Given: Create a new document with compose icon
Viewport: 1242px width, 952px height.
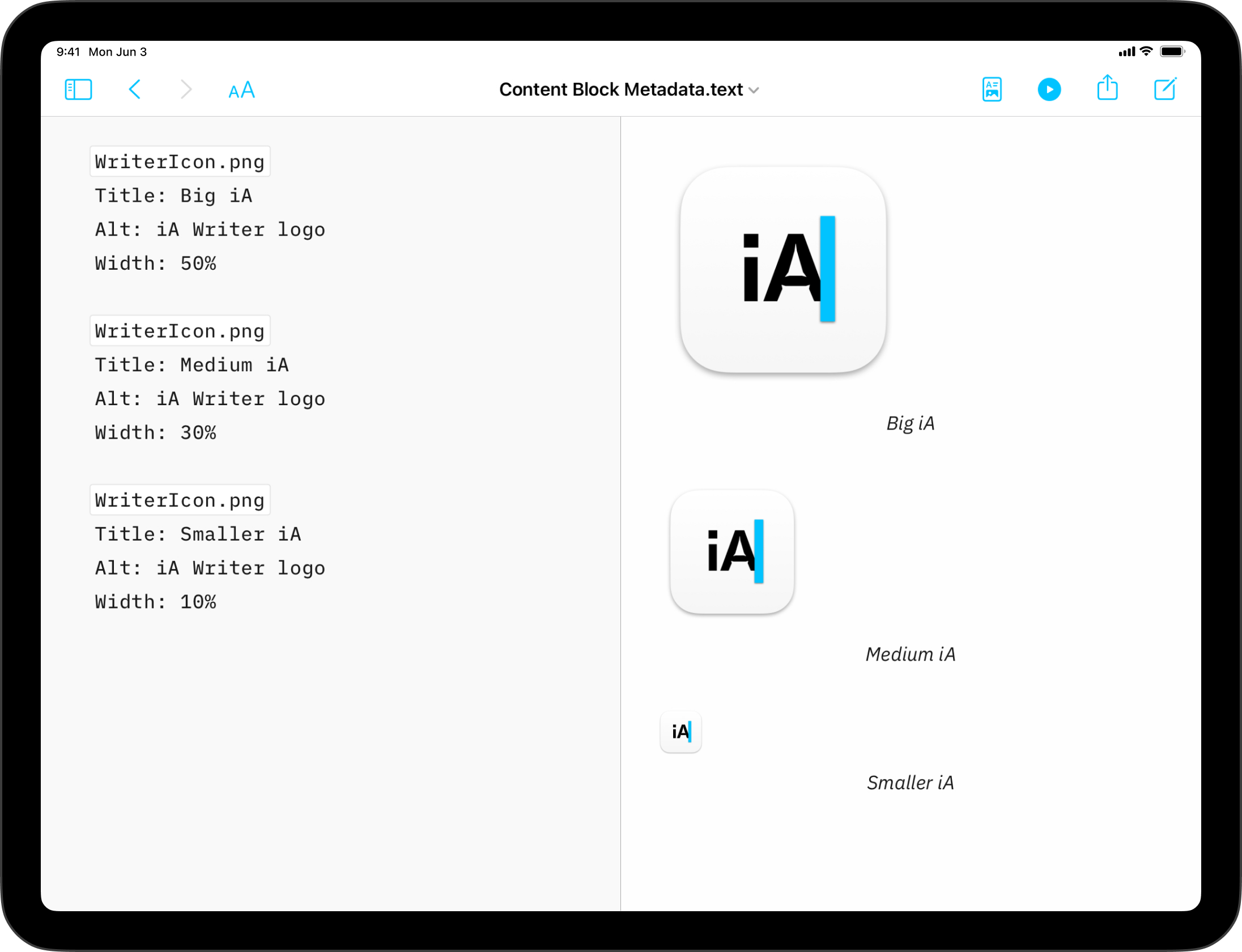Looking at the screenshot, I should 1165,89.
